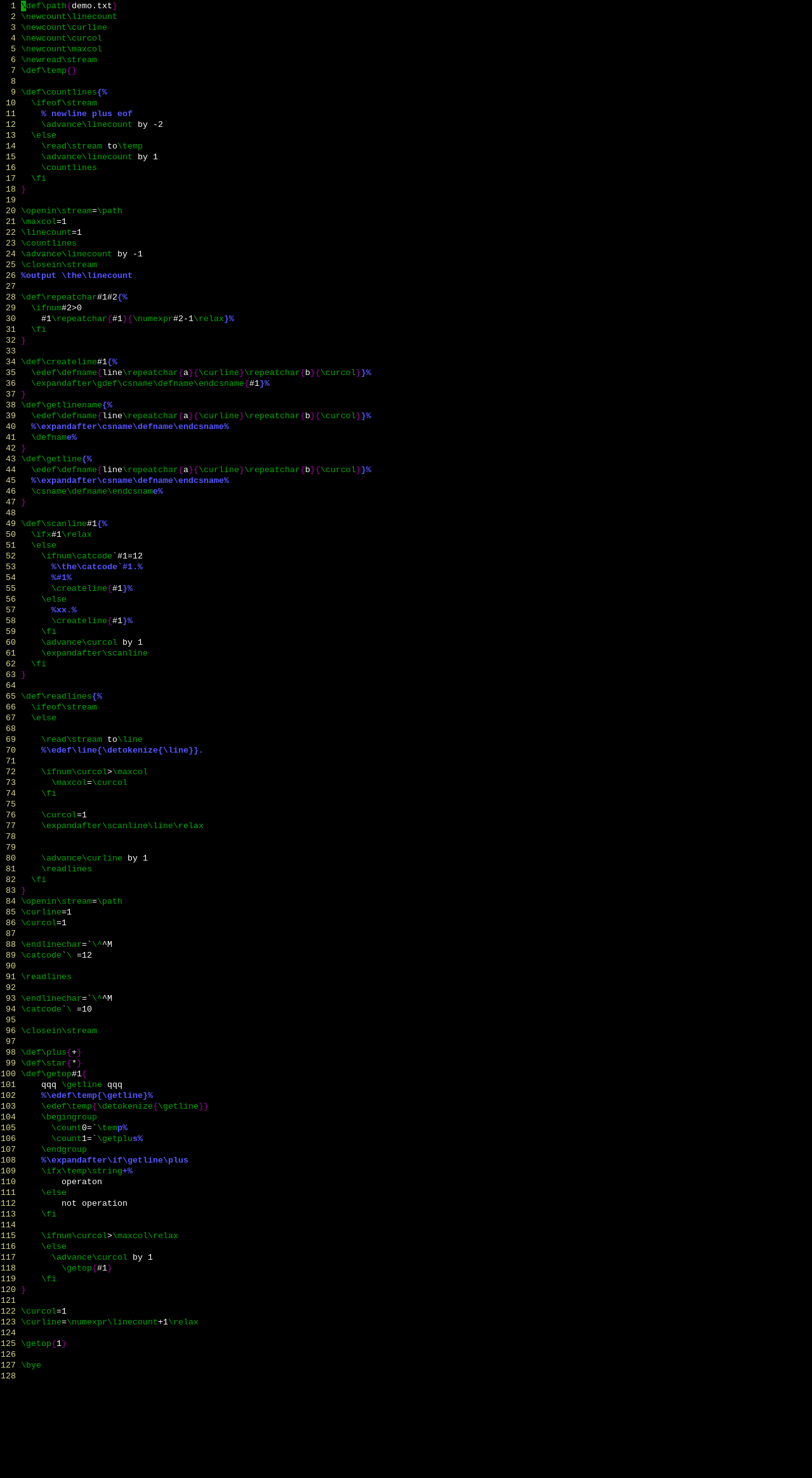Viewport: 812px width, 1478px height.
Task: Click the \ifnum\curcol>\maxcol\relax line
Action: 110,1236
